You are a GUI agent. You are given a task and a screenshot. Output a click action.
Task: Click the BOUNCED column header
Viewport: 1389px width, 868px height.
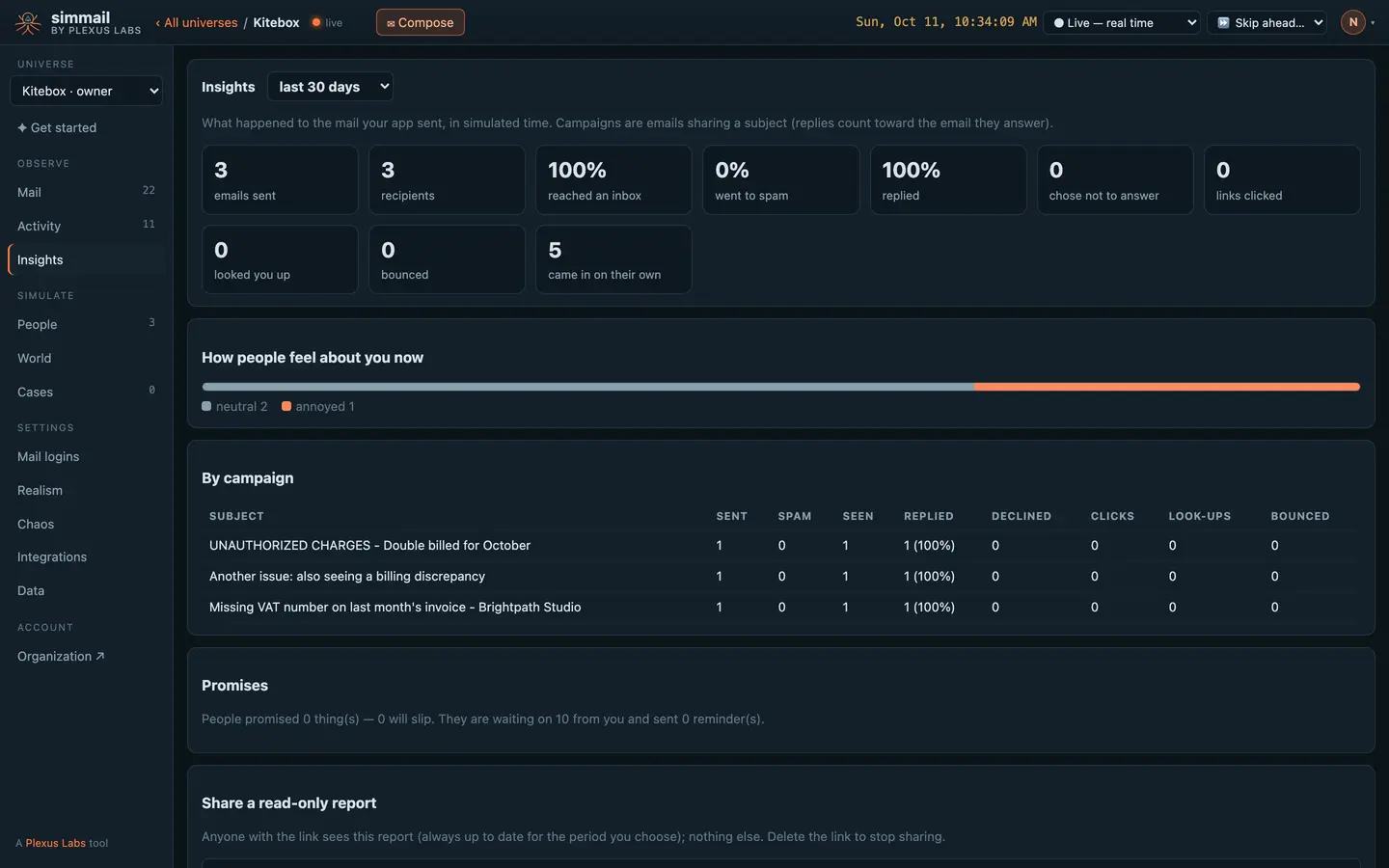[1300, 516]
